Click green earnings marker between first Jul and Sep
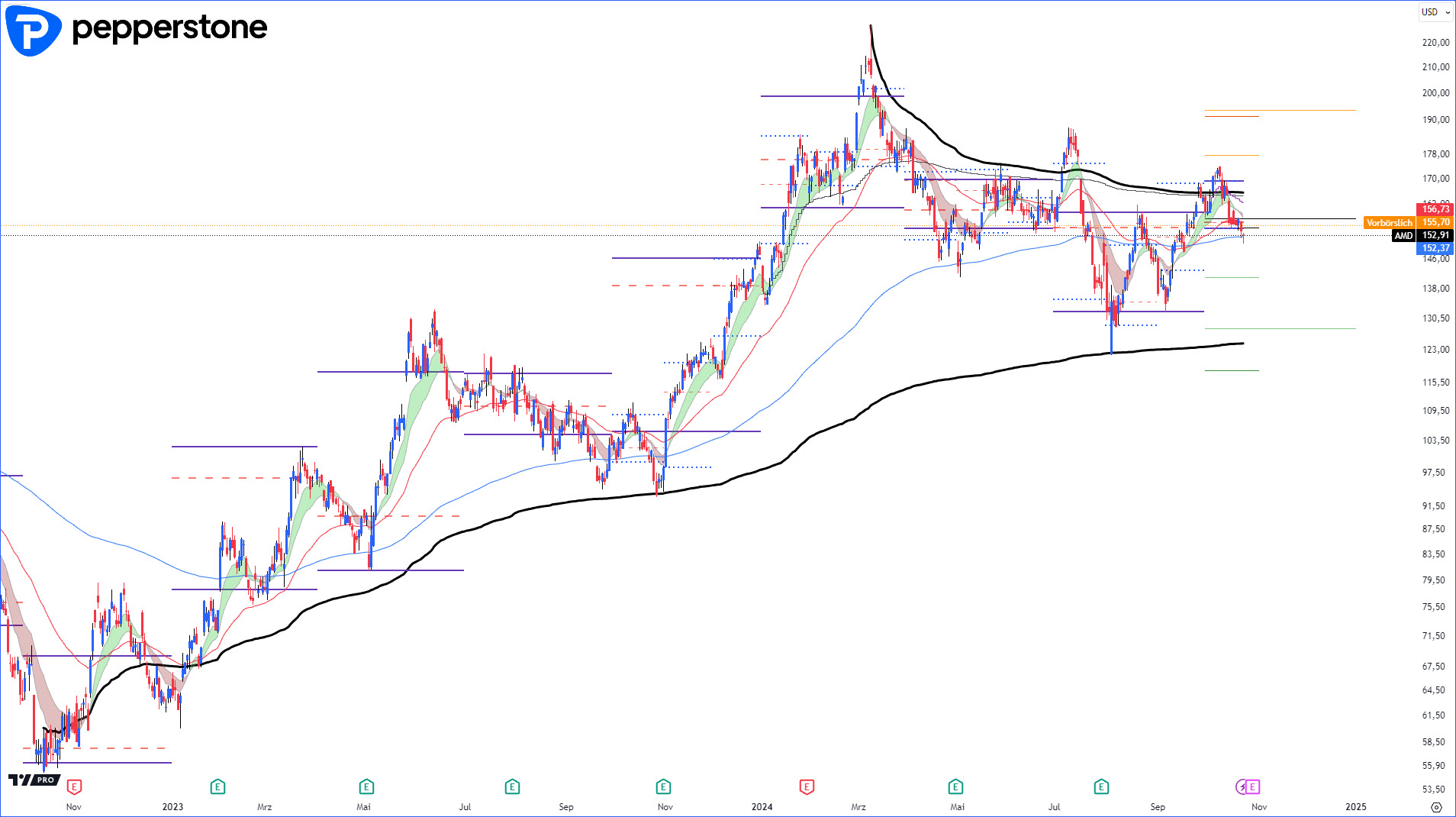The width and height of the screenshot is (1456, 817). click(x=512, y=786)
